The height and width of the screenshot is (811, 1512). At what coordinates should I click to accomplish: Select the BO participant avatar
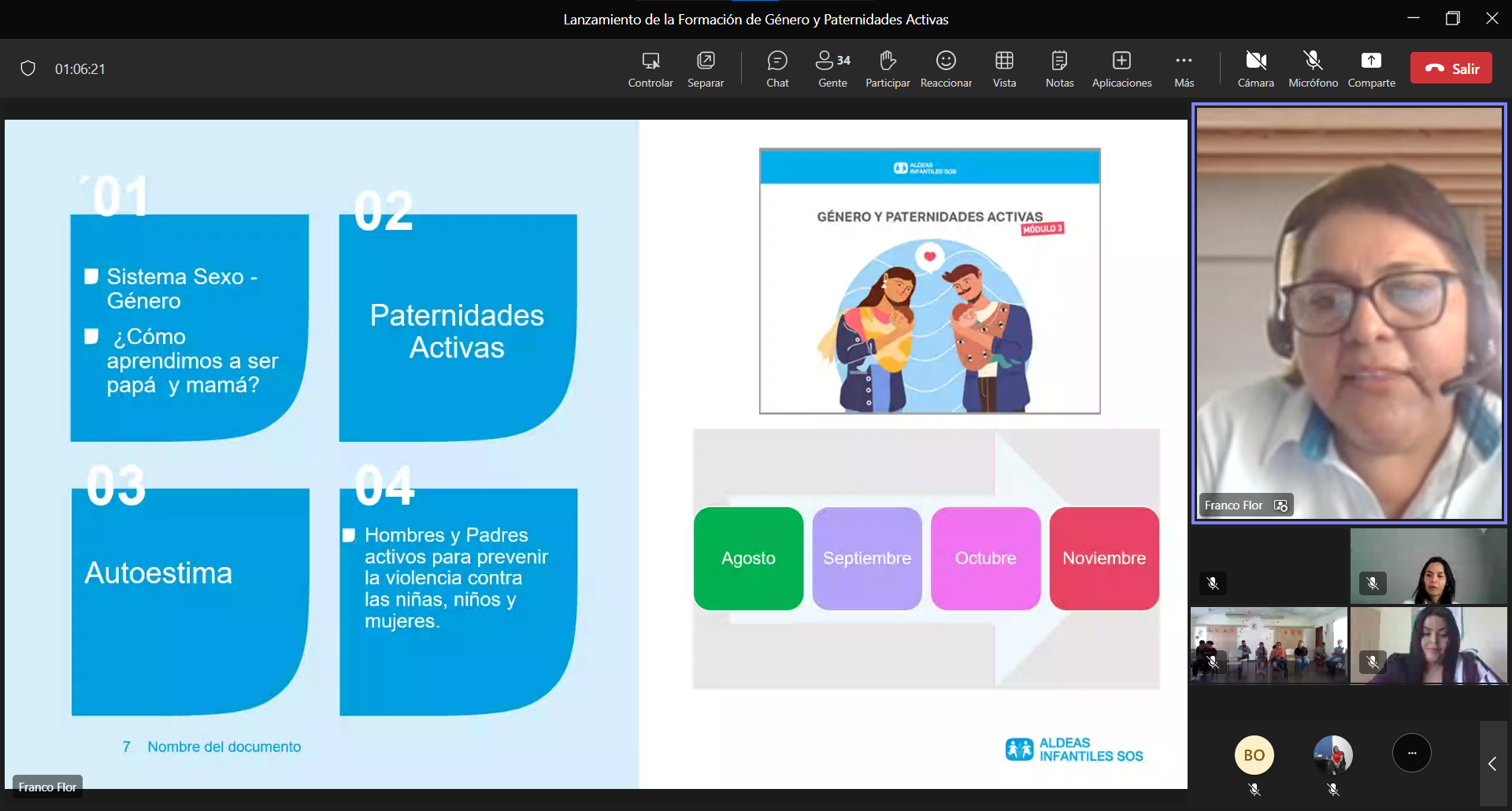pyautogui.click(x=1254, y=755)
